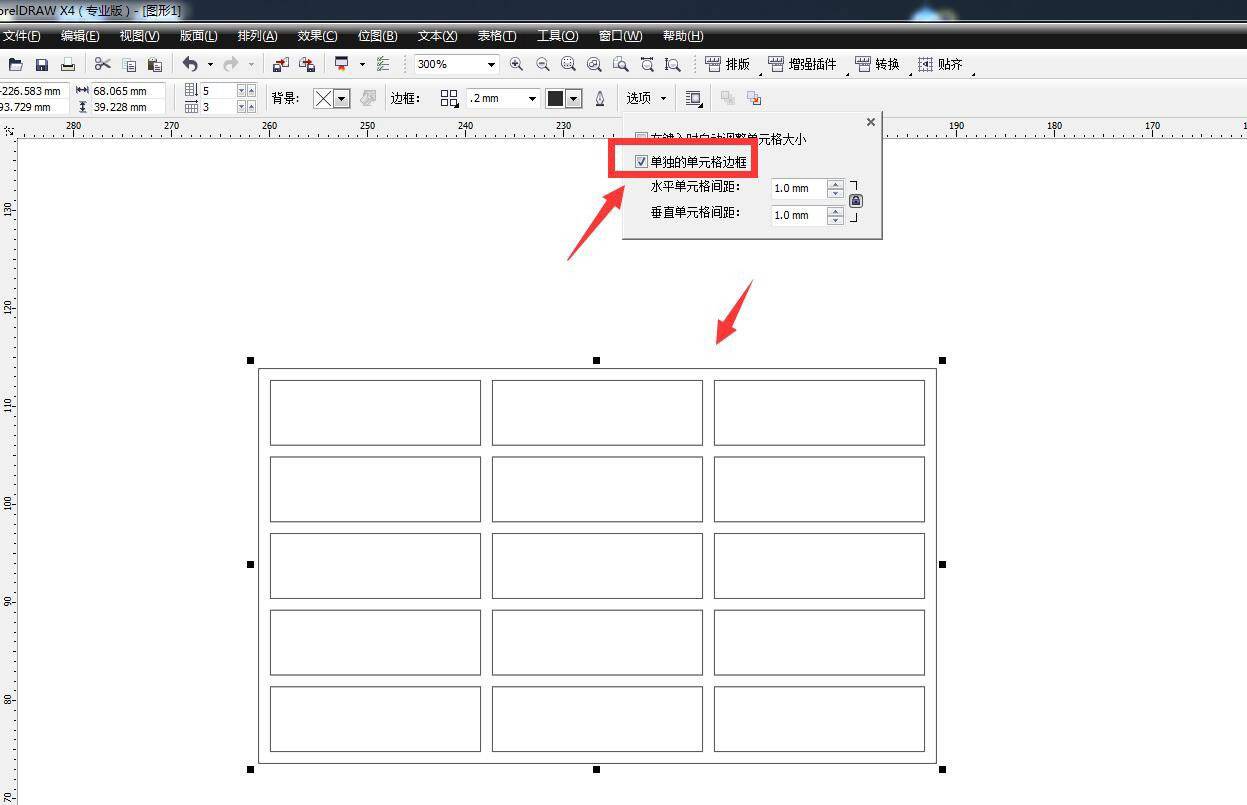Click the Undo arrow icon
The image size is (1247, 805).
coord(190,64)
